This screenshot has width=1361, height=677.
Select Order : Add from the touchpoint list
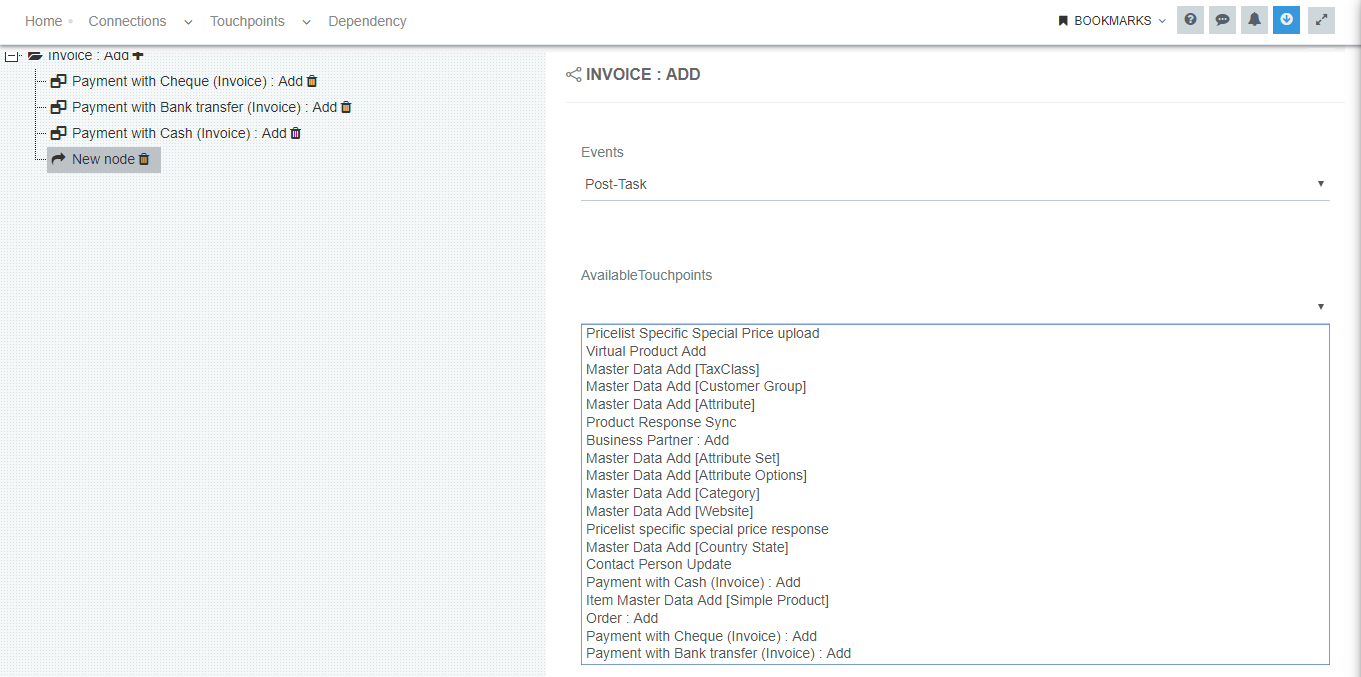coord(622,618)
